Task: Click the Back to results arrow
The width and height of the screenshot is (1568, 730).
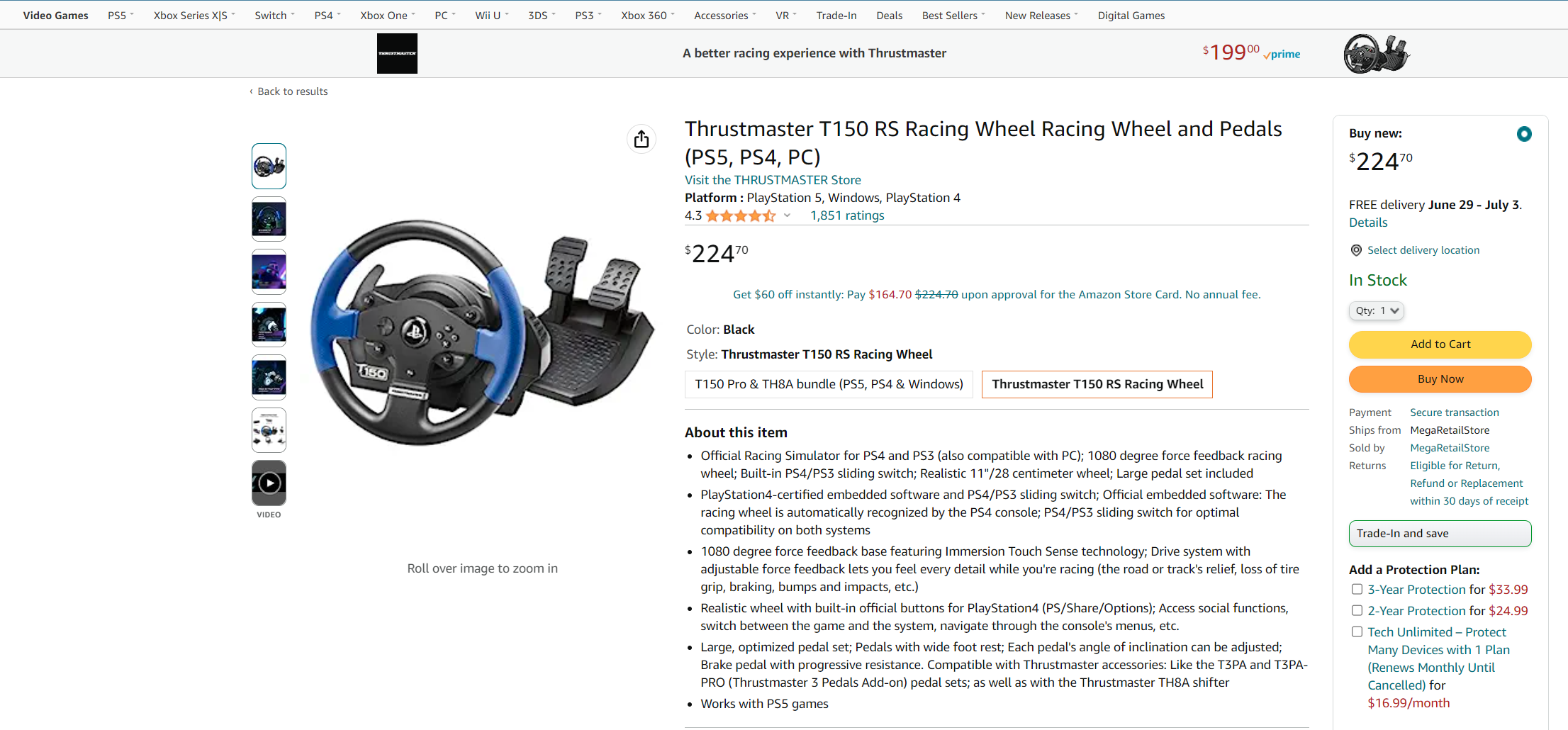Action: tap(251, 91)
